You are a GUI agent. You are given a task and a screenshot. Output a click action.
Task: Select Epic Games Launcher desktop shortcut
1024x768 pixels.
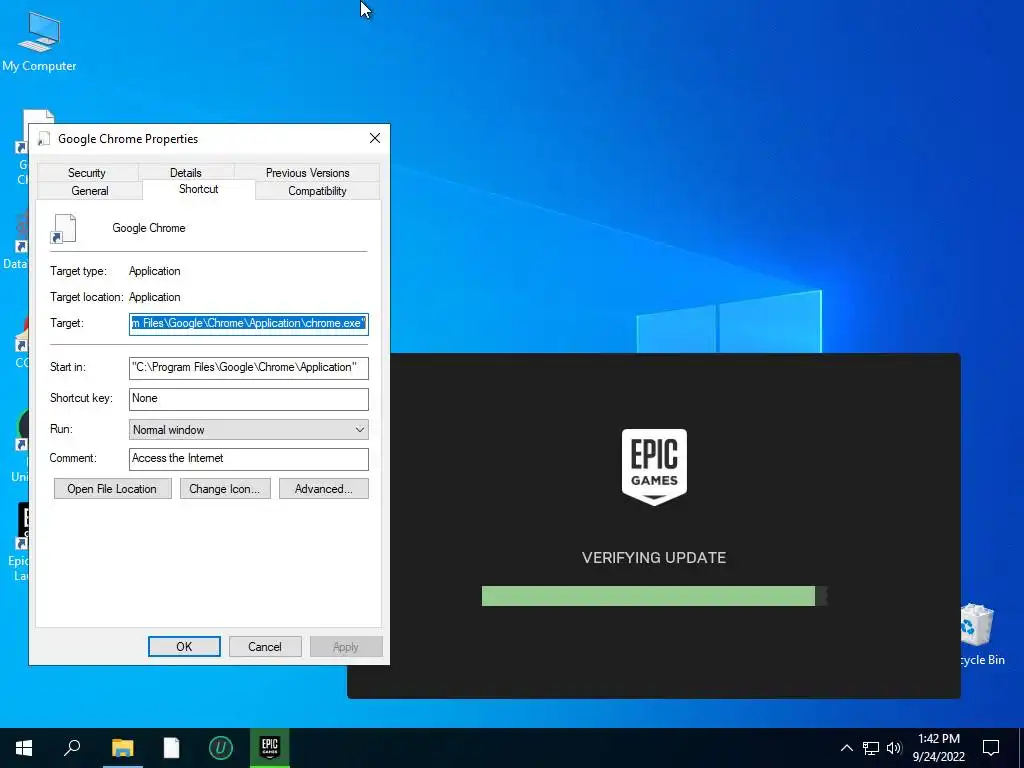[20, 542]
